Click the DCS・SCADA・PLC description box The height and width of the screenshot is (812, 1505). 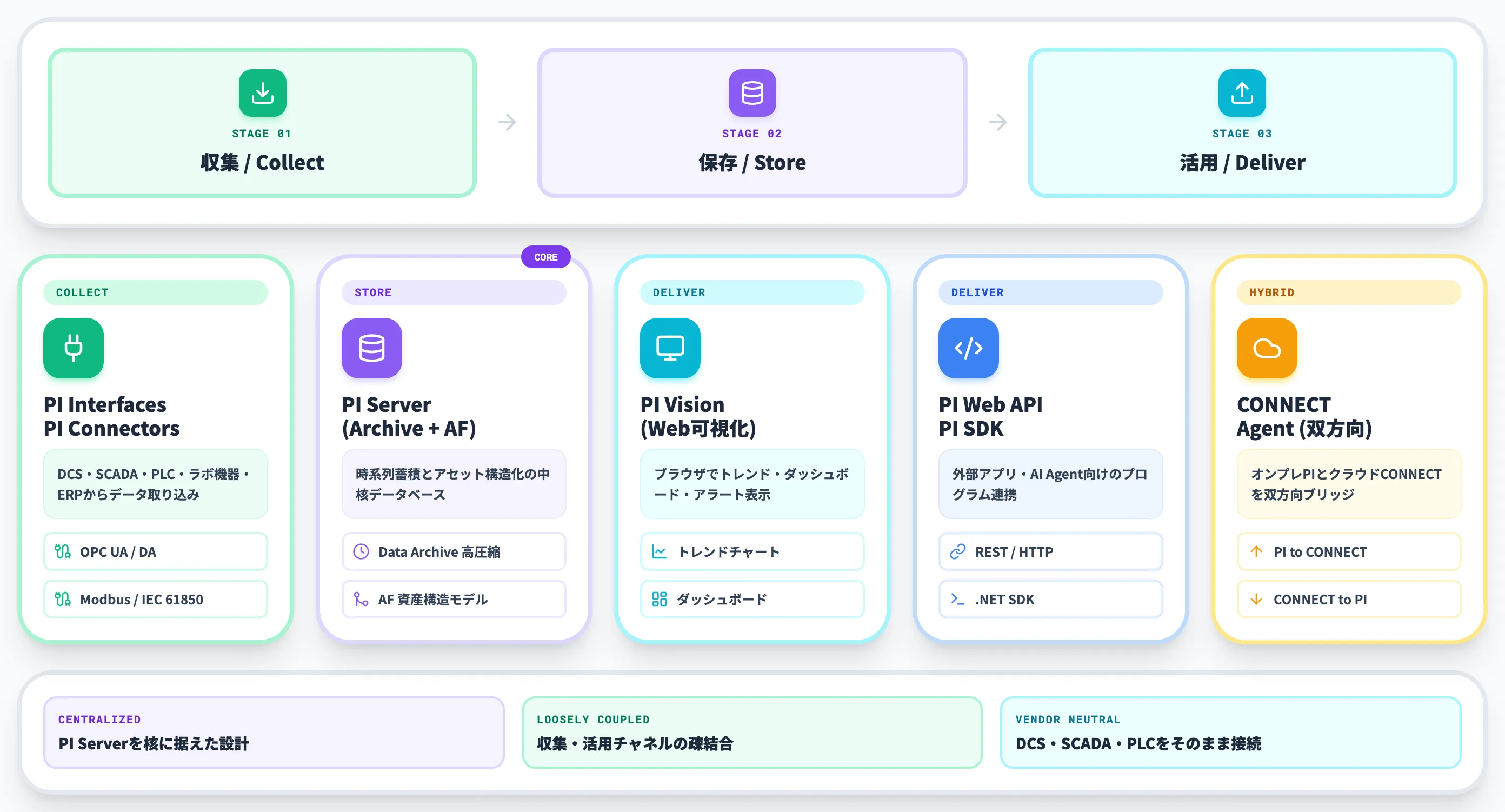[155, 484]
